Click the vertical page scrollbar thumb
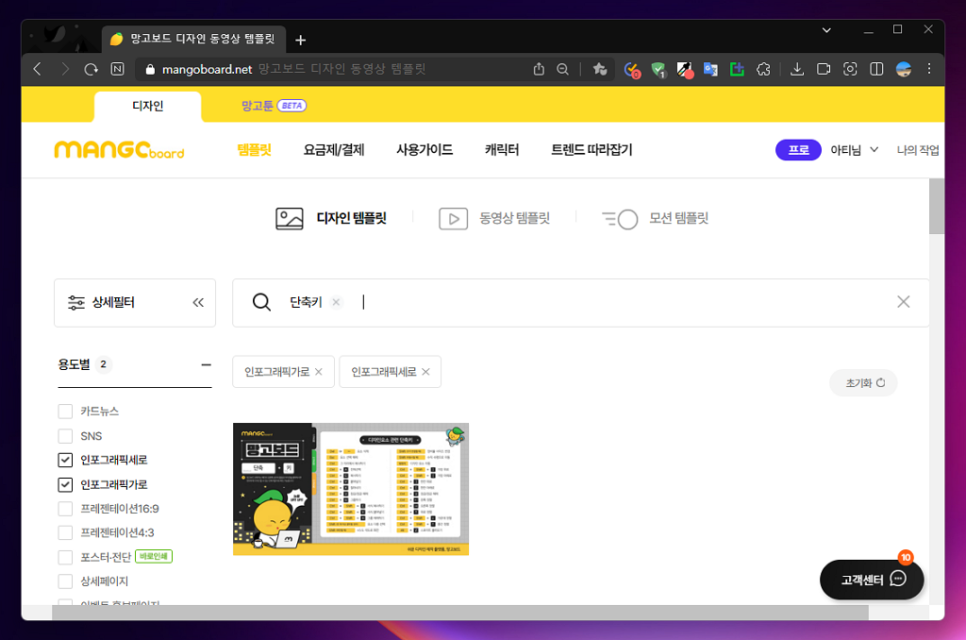Viewport: 966px width, 640px height. pos(936,206)
